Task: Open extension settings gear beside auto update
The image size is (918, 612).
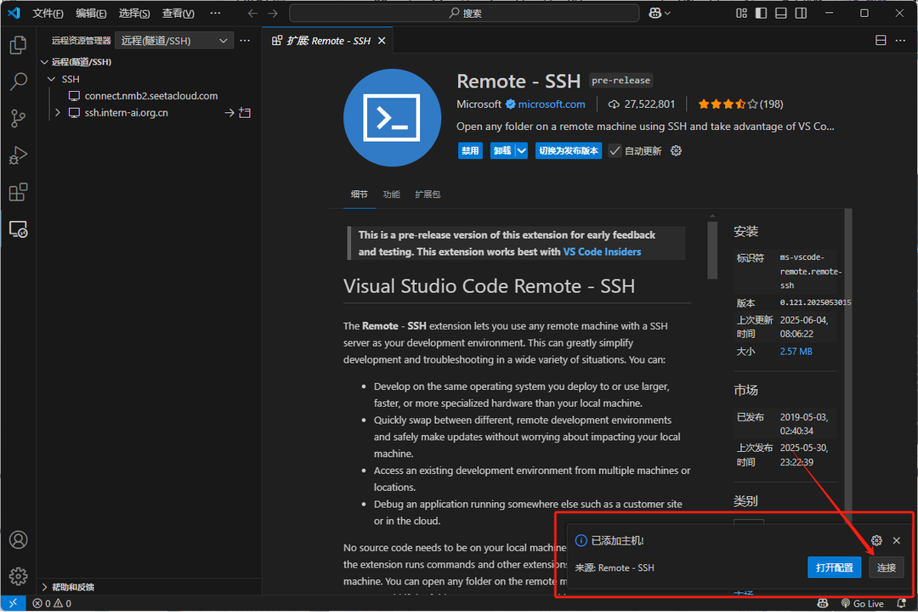Action: click(676, 151)
